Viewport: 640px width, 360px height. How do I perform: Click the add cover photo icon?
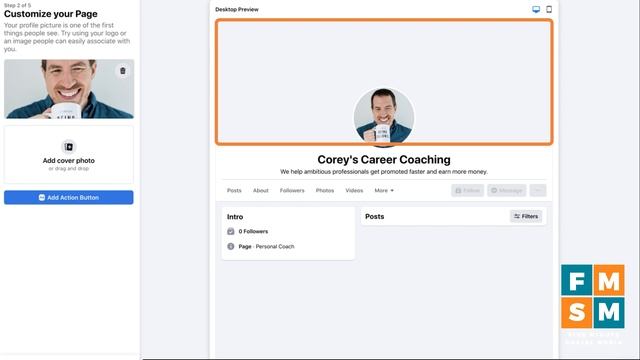click(x=69, y=147)
